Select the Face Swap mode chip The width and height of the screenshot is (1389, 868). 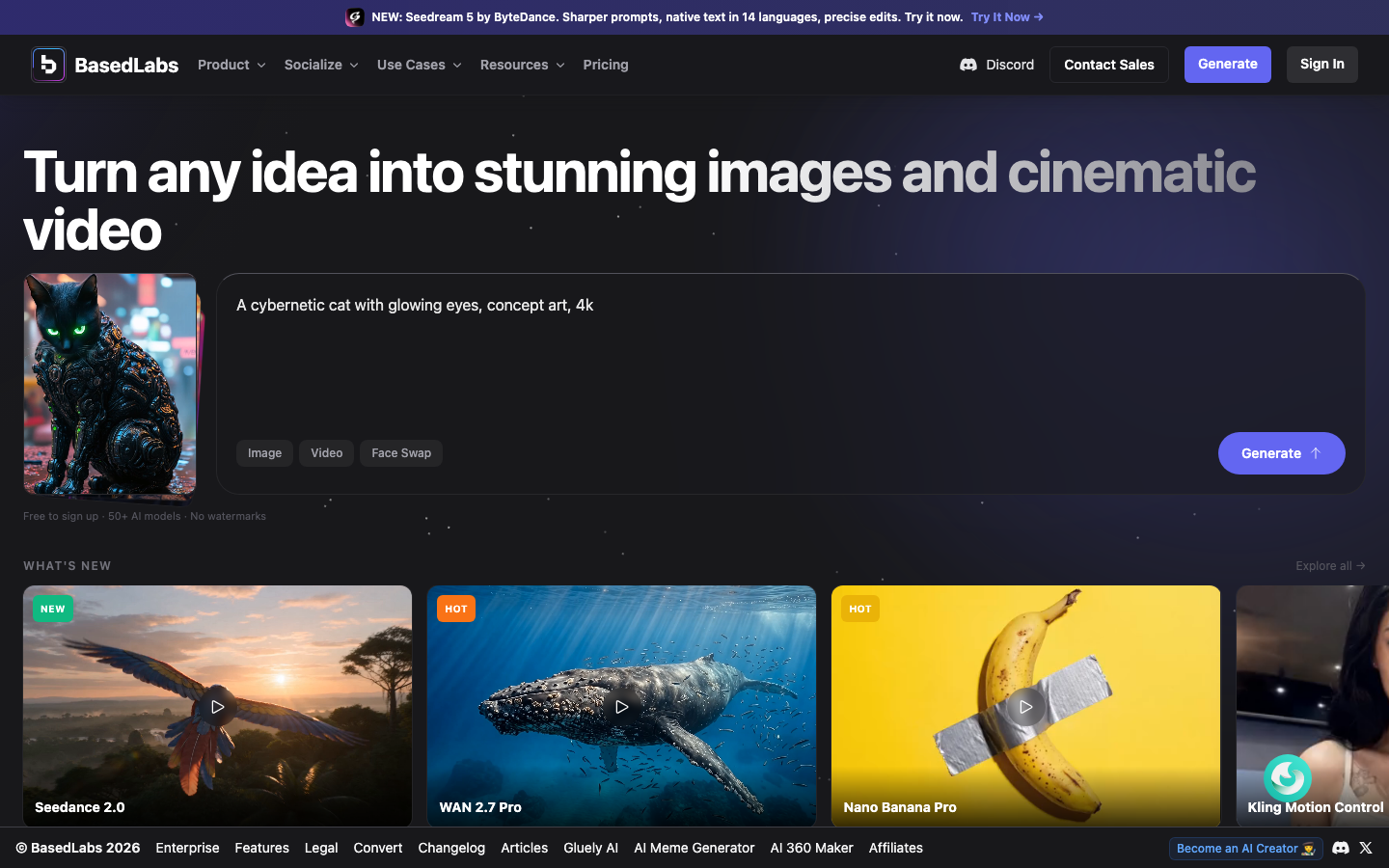401,453
